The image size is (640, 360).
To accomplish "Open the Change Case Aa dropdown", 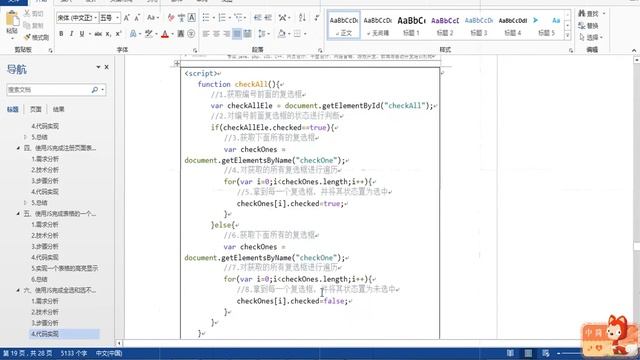I will (x=153, y=18).
